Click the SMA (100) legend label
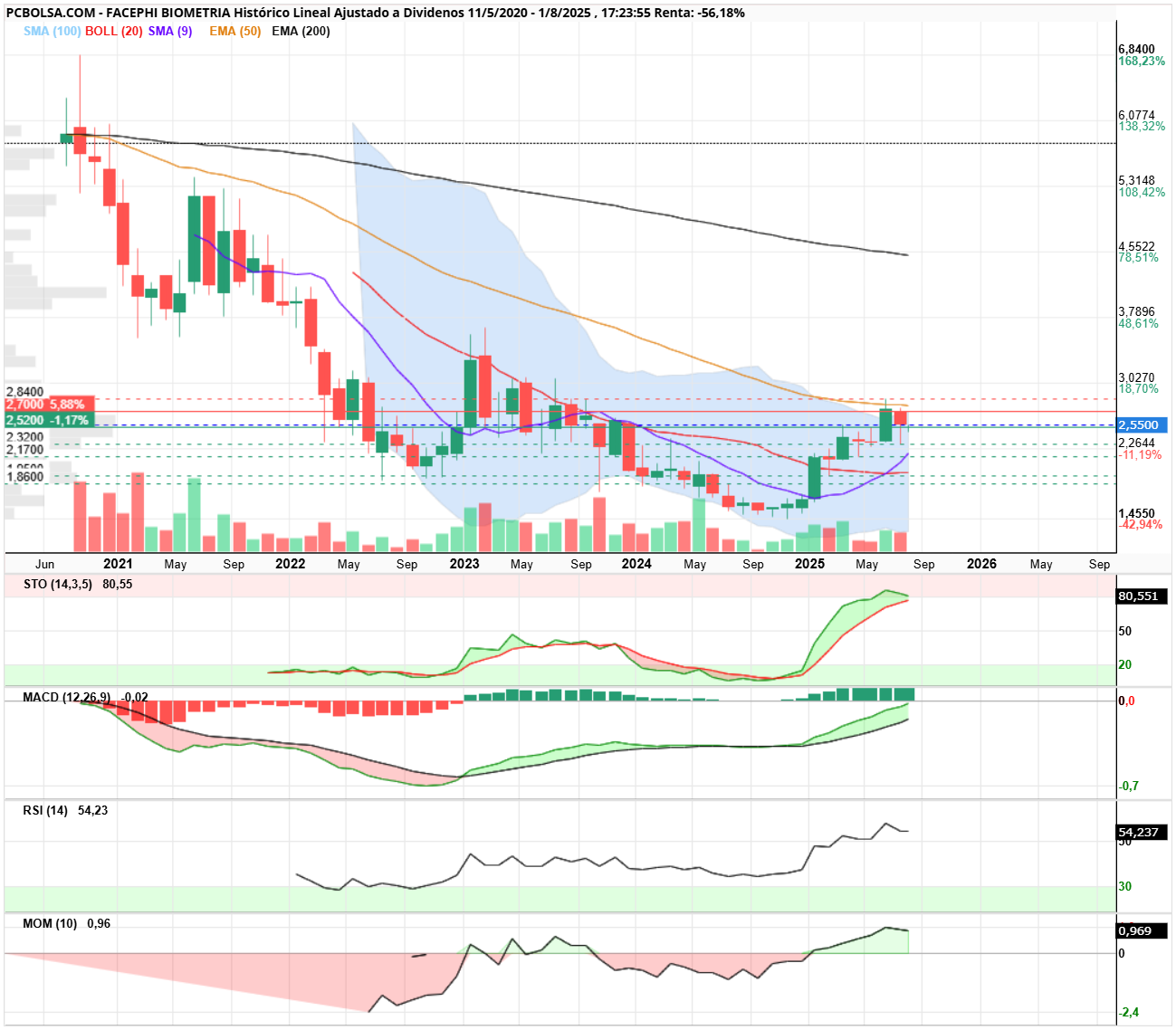The image size is (1176, 1030). point(53,31)
